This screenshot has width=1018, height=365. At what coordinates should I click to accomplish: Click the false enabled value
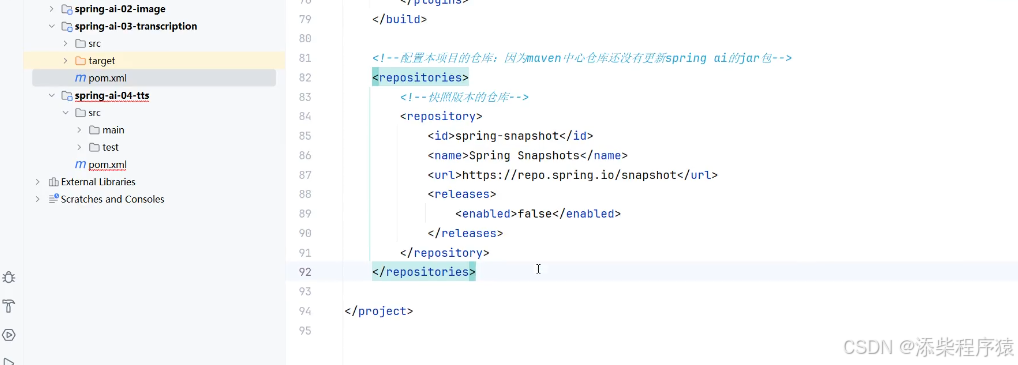(x=534, y=214)
